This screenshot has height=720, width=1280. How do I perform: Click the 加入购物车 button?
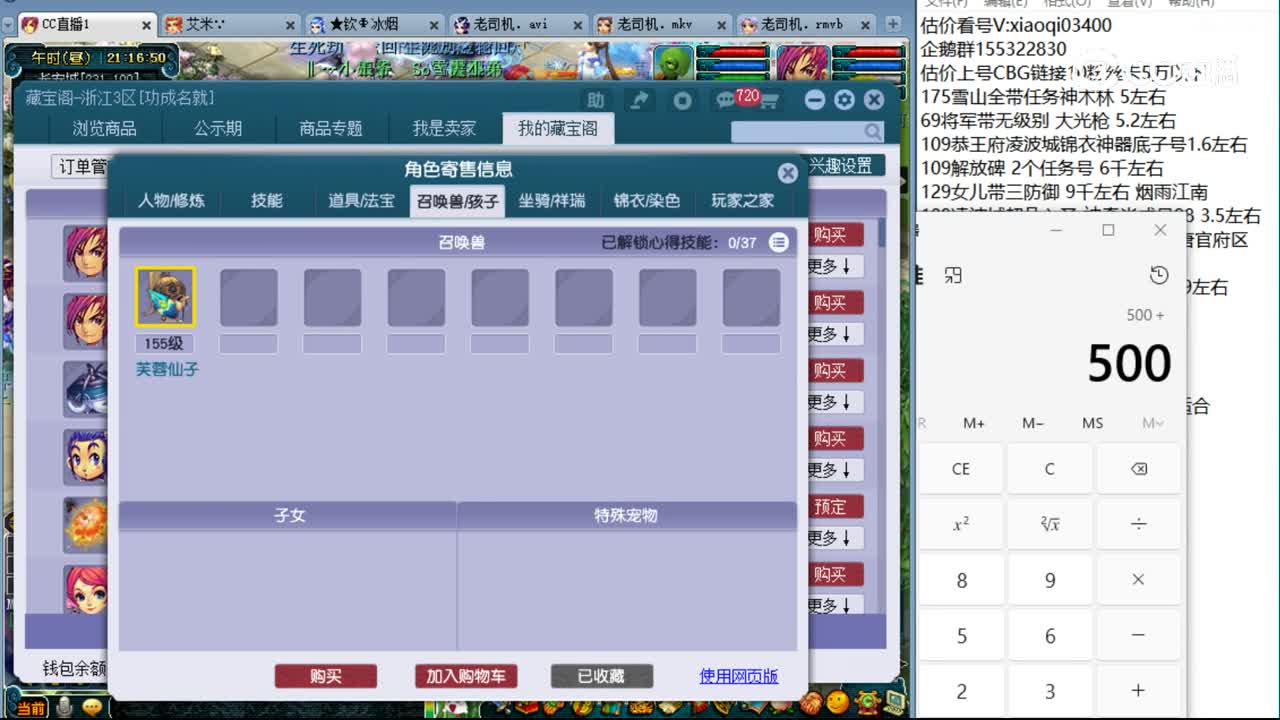464,675
